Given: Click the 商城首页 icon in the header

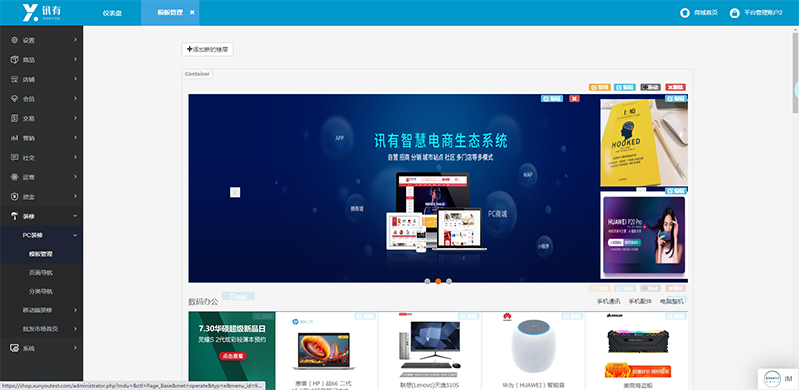Looking at the screenshot, I should [684, 13].
